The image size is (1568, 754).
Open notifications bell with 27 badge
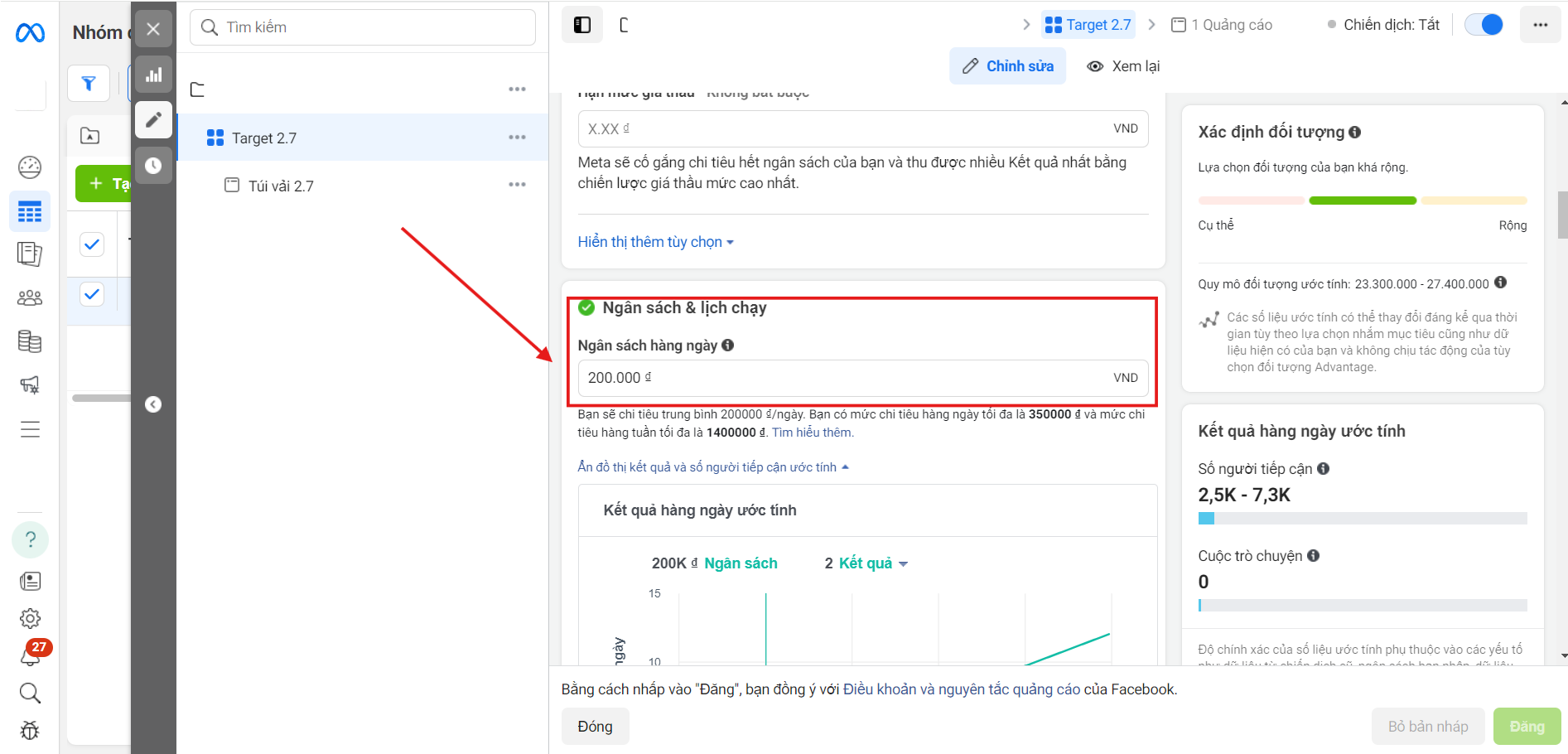[x=30, y=655]
